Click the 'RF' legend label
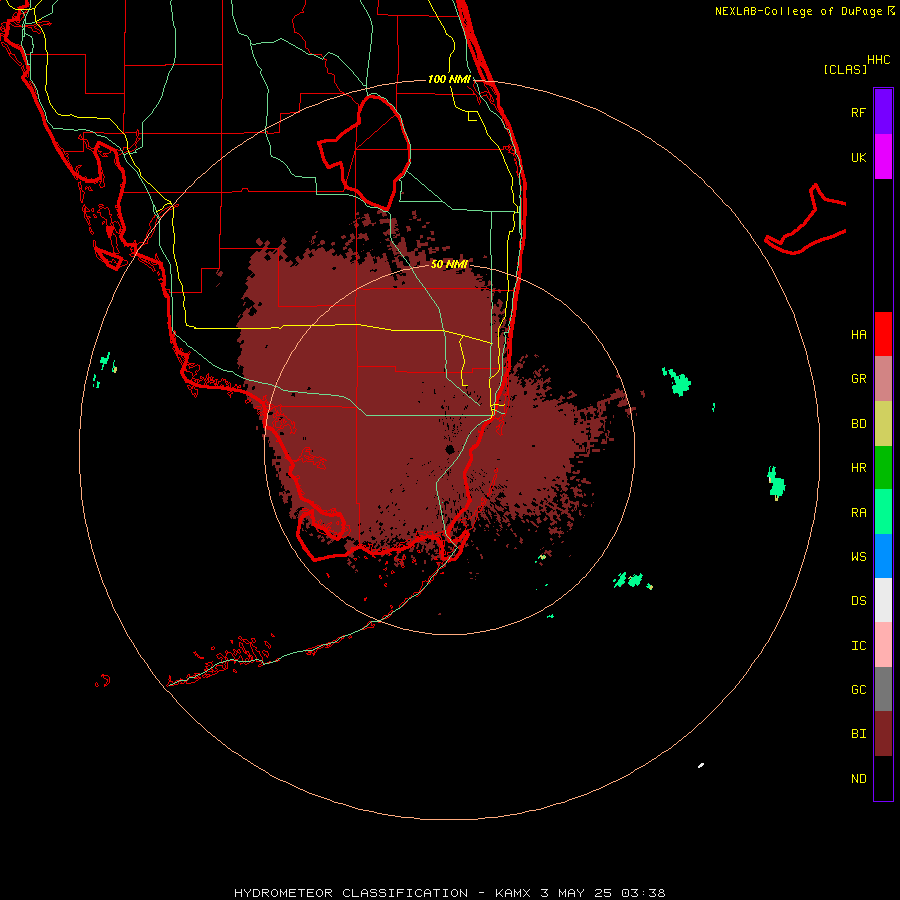 pyautogui.click(x=858, y=112)
